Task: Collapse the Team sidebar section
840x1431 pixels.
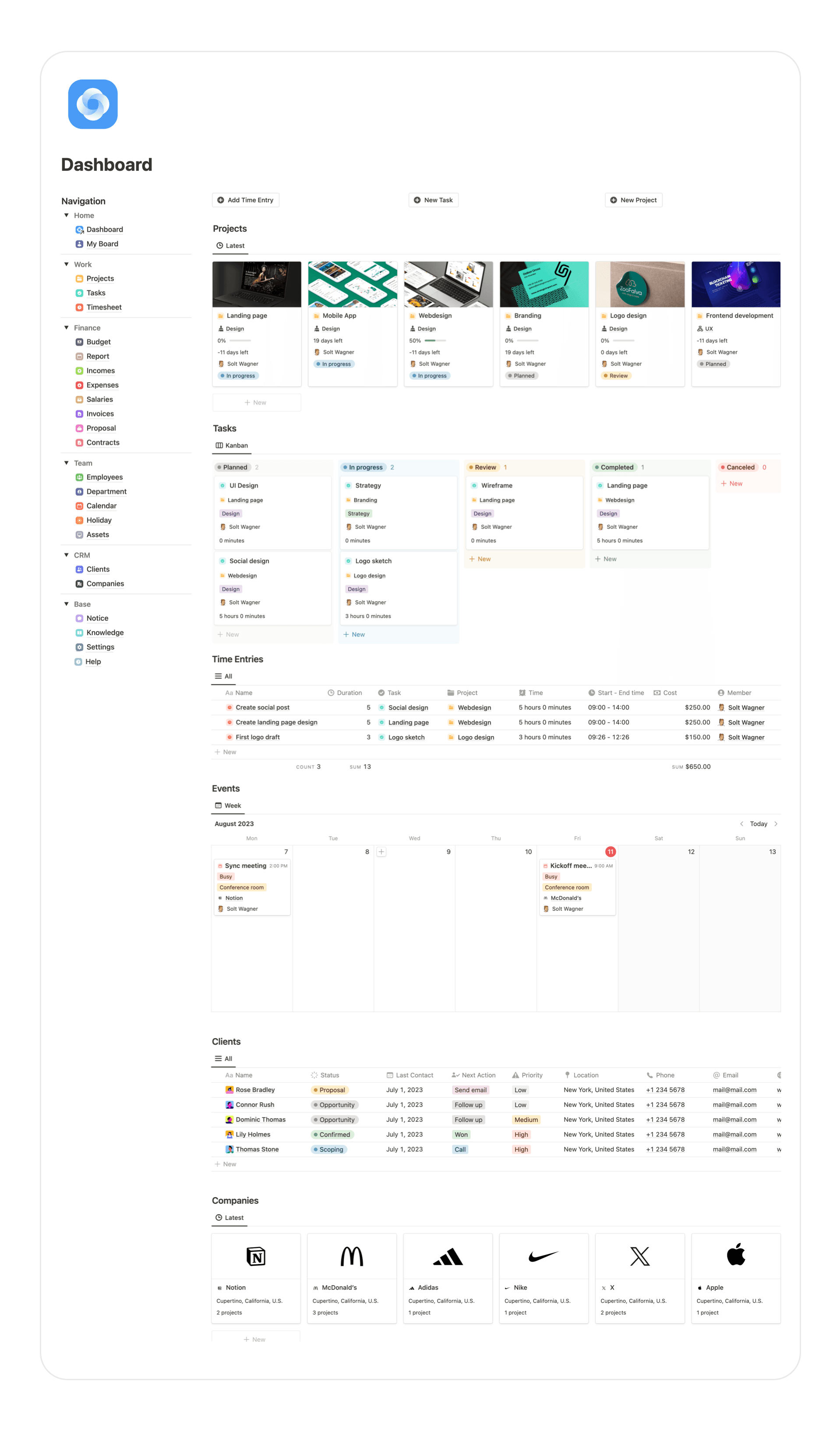Action: [66, 463]
